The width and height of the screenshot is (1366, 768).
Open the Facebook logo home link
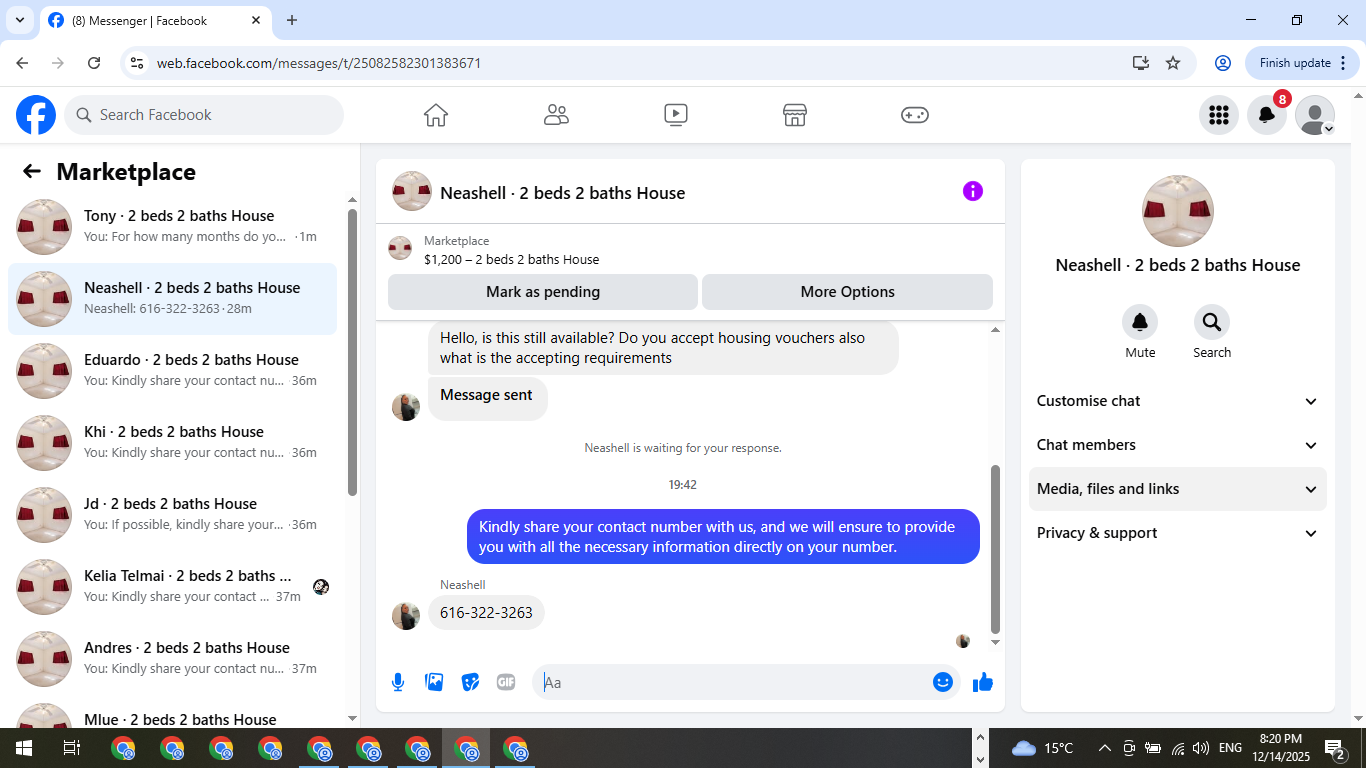point(36,115)
